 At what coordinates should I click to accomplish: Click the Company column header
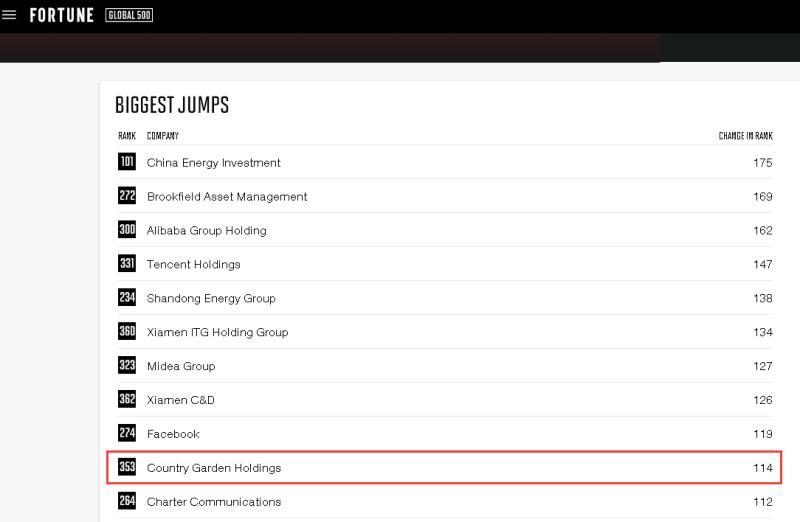[x=162, y=136]
